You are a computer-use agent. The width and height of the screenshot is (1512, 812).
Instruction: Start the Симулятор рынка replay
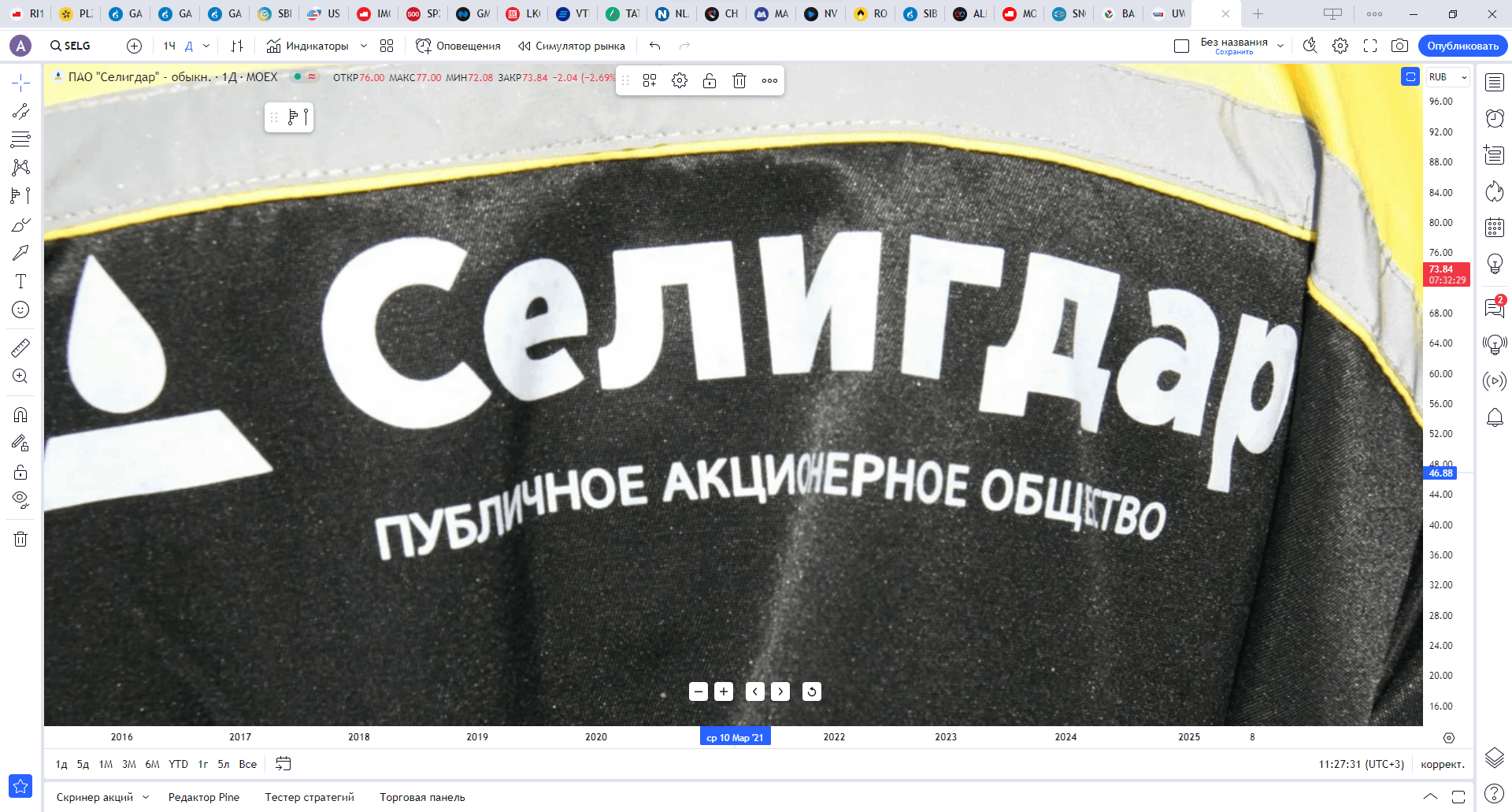(x=572, y=46)
